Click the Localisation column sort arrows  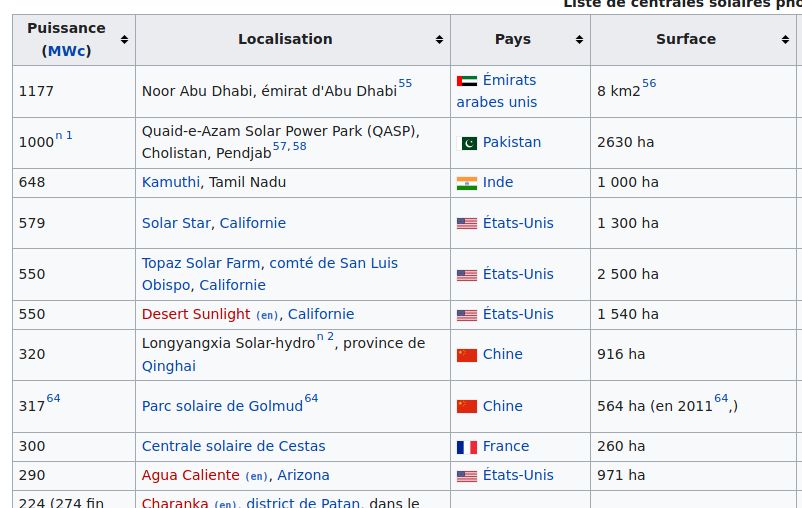[x=439, y=40]
